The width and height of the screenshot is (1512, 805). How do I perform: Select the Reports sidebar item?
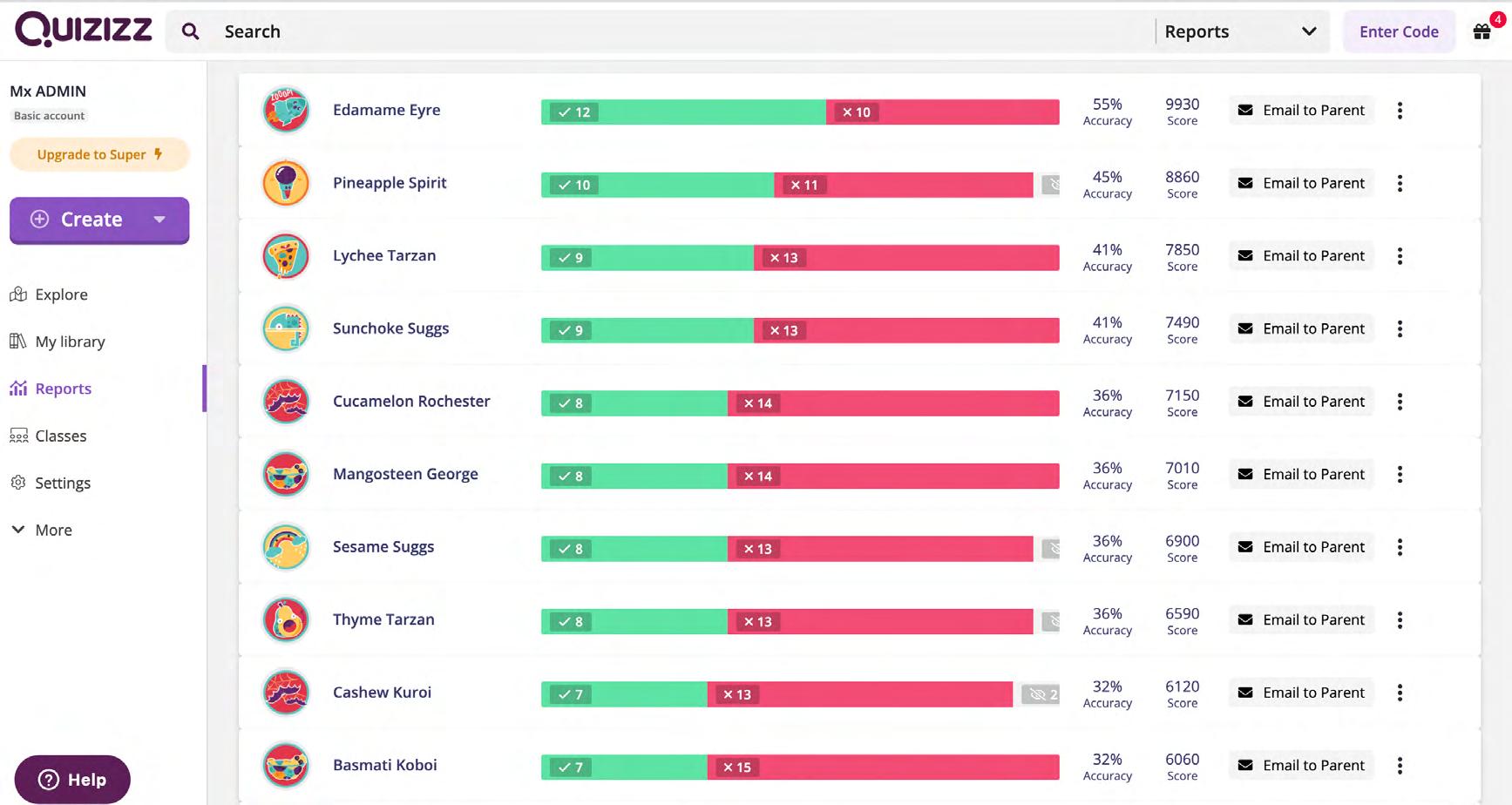(63, 389)
